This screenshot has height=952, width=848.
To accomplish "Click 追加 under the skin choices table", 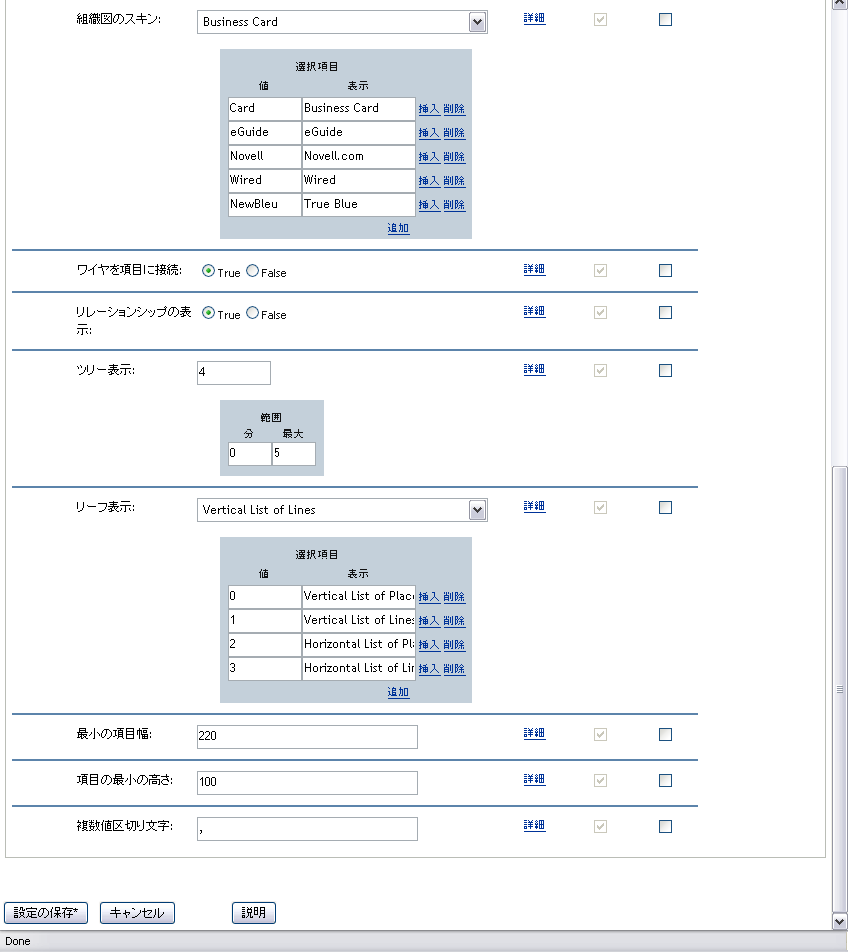I will click(x=398, y=228).
